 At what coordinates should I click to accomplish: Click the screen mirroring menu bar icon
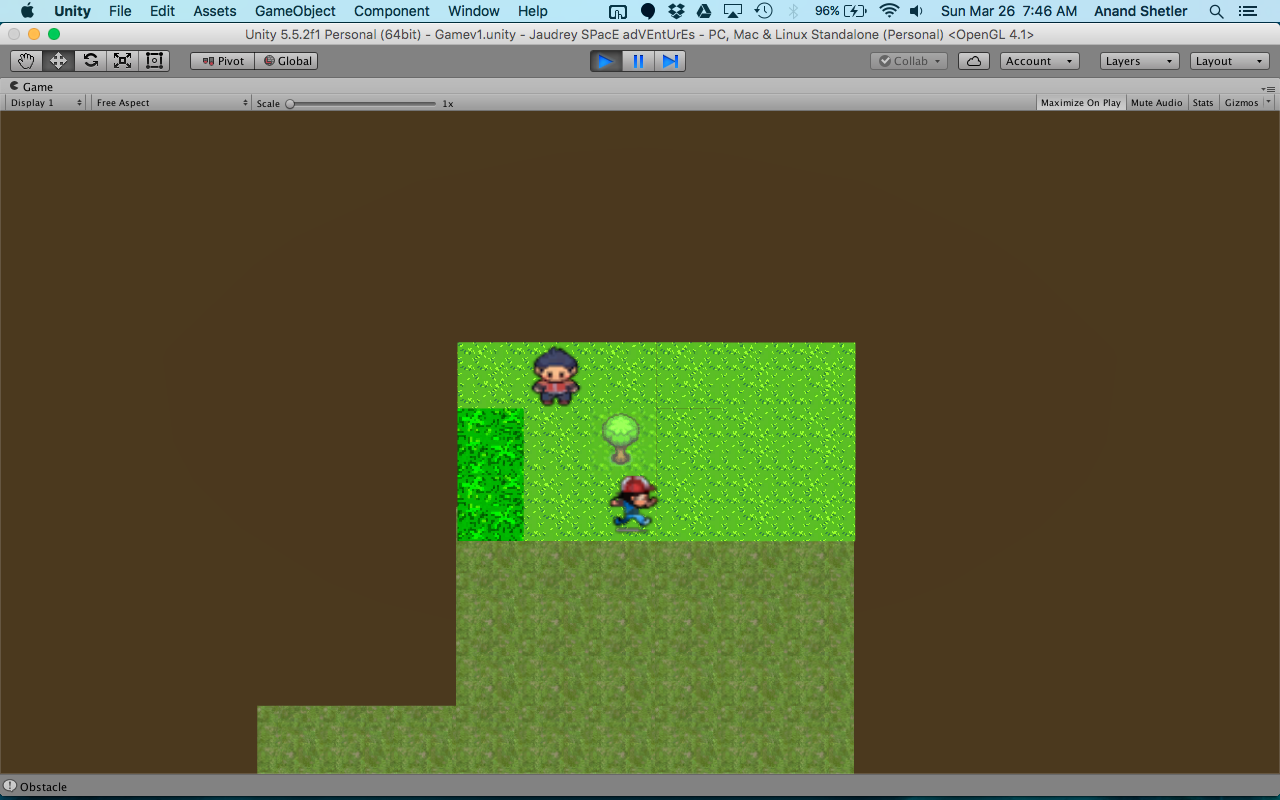[x=618, y=11]
